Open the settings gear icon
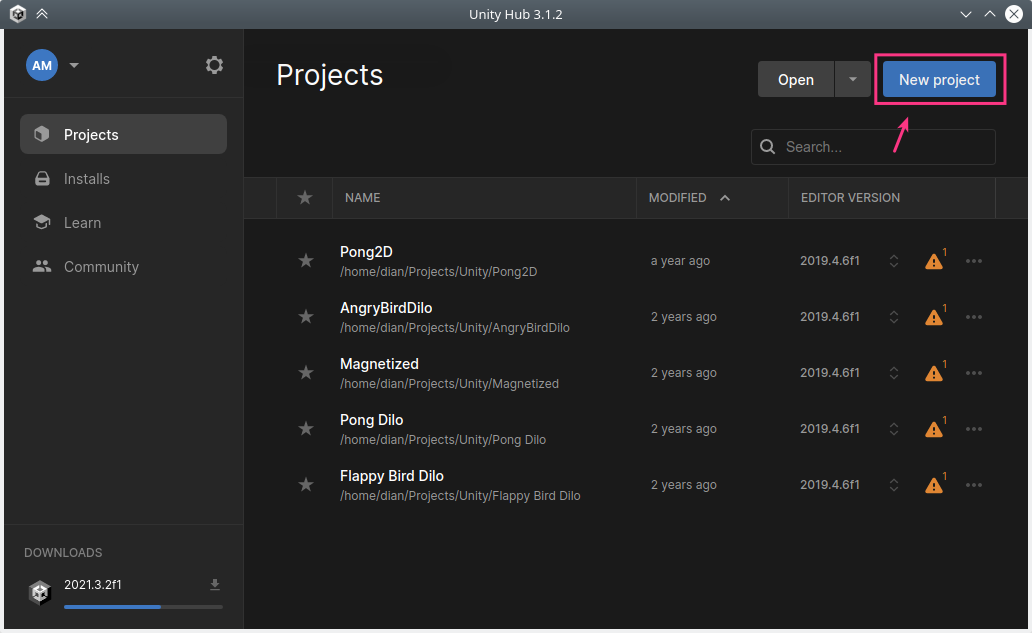1032x633 pixels. point(214,65)
